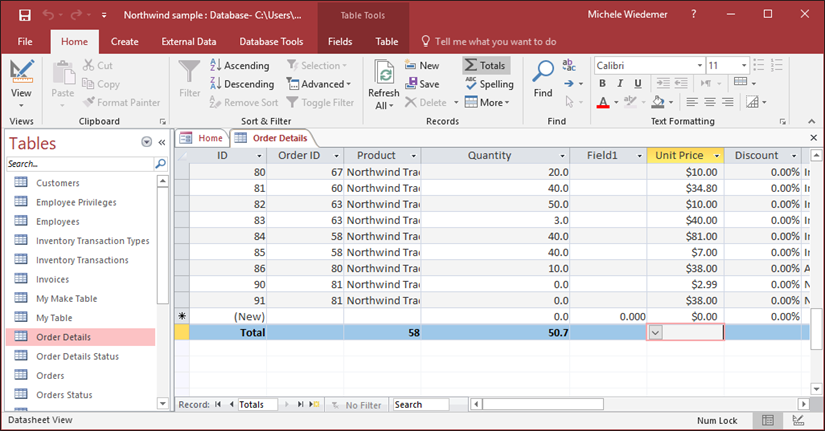Click the horizontal scrollbar in the datasheet
This screenshot has width=825, height=431.
pyautogui.click(x=543, y=404)
